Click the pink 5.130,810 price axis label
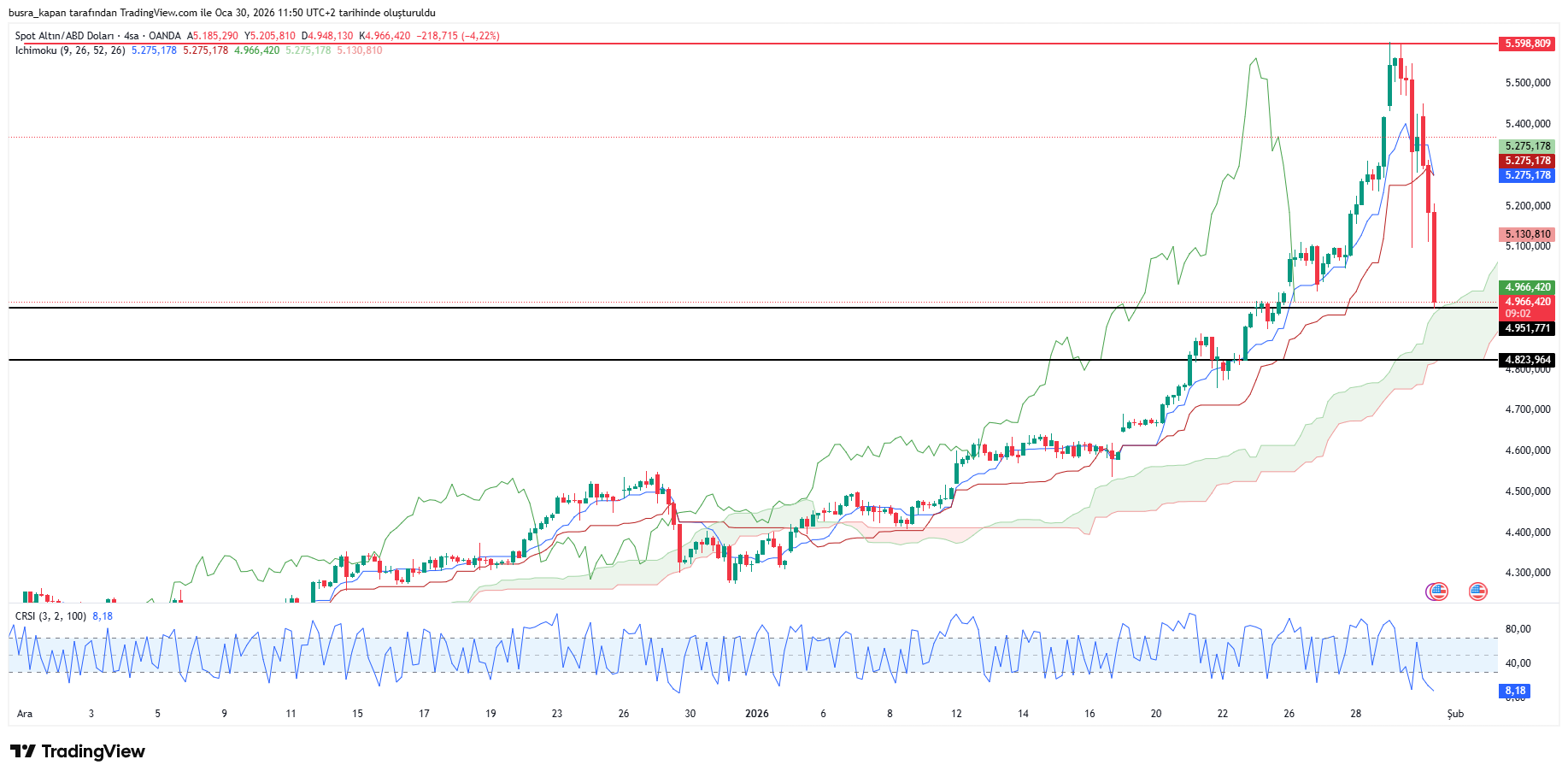1568x777 pixels. (x=1527, y=234)
